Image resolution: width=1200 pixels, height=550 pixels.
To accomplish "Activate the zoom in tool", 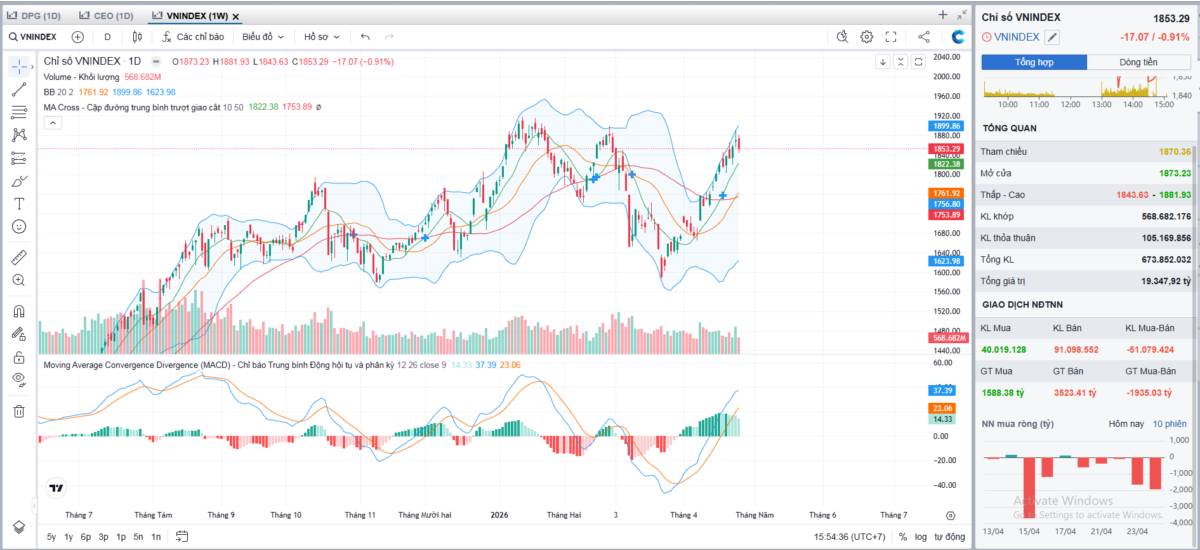I will pyautogui.click(x=19, y=280).
